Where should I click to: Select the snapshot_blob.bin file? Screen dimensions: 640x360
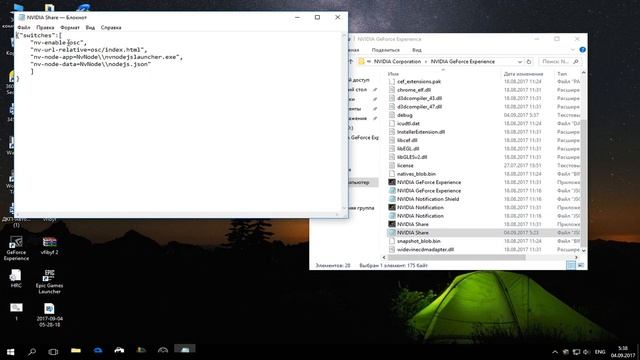pyautogui.click(x=418, y=241)
